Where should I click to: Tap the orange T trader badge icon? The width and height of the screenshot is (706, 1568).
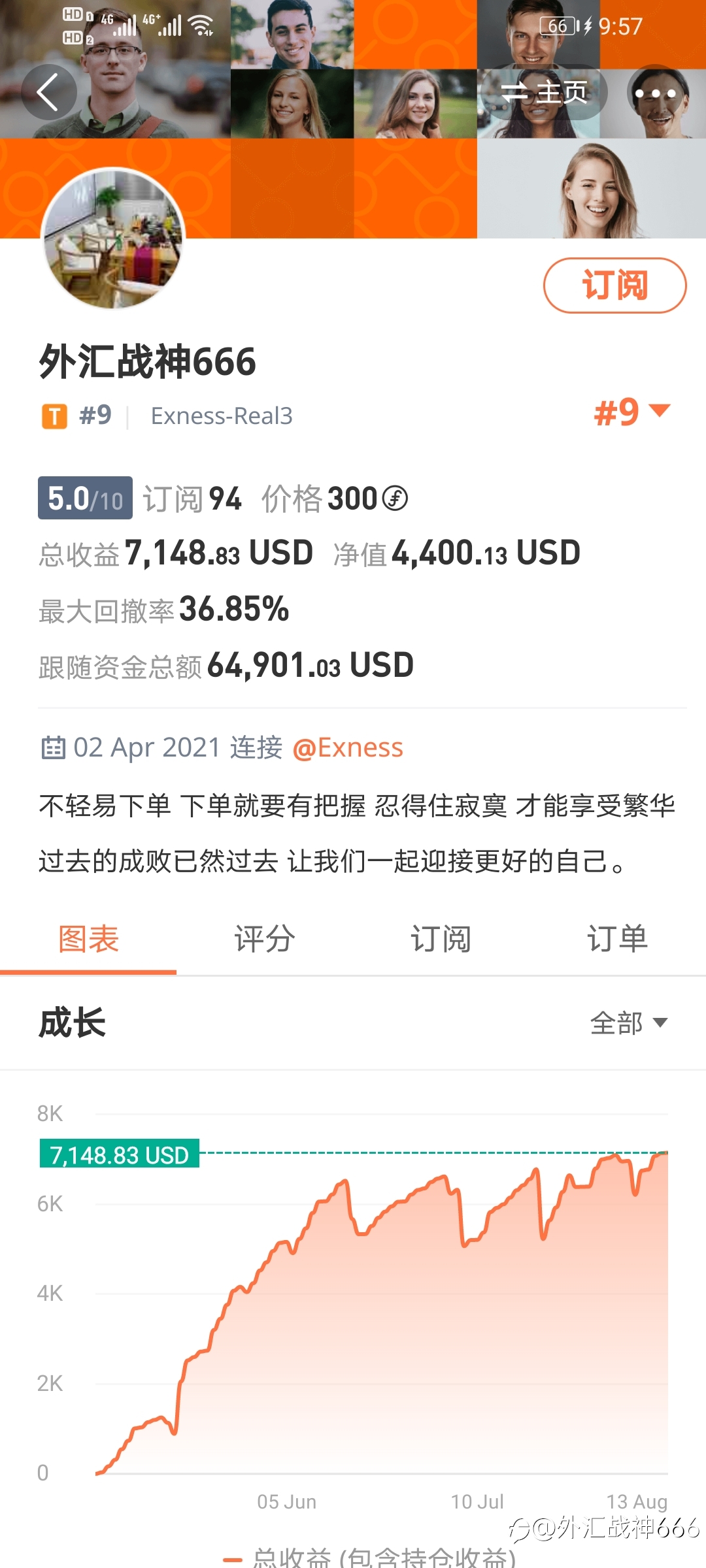click(54, 416)
